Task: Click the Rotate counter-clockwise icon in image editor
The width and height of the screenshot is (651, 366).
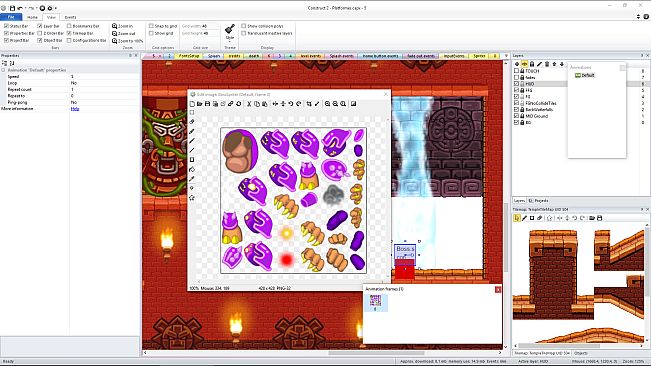Action: point(291,104)
